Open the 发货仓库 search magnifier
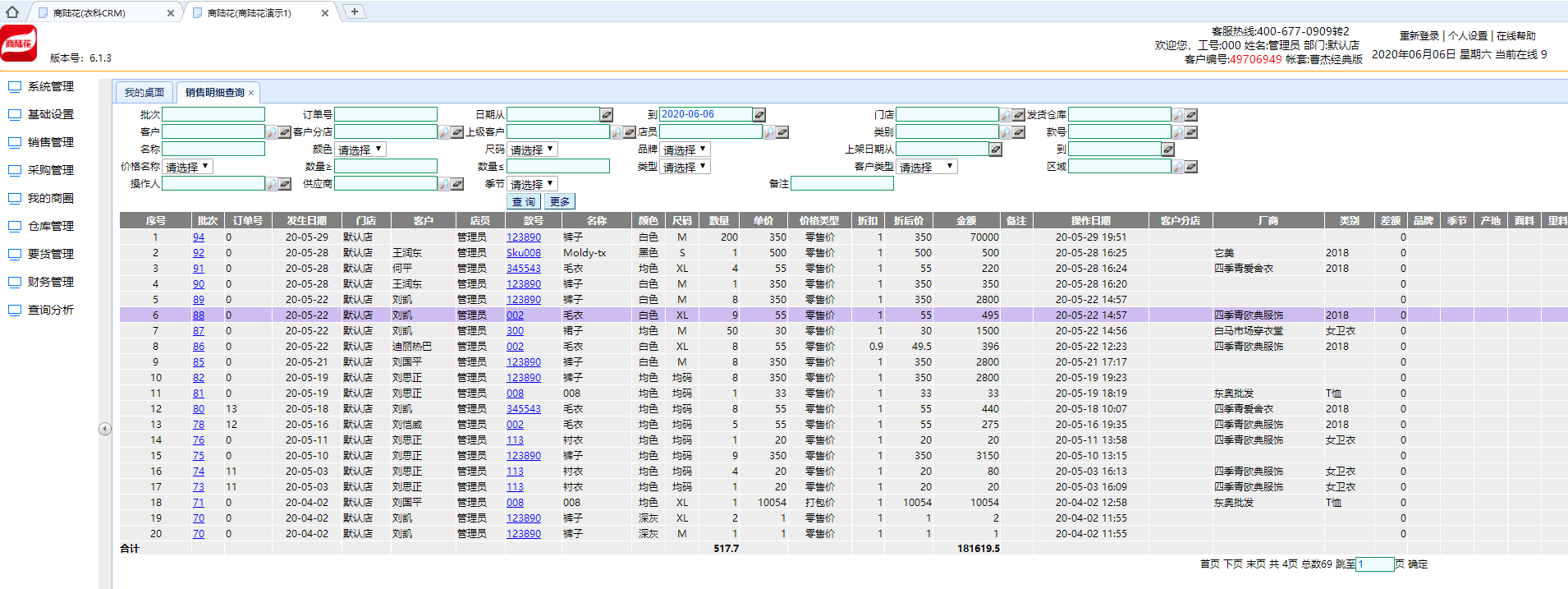The width and height of the screenshot is (1568, 589). [x=1178, y=115]
